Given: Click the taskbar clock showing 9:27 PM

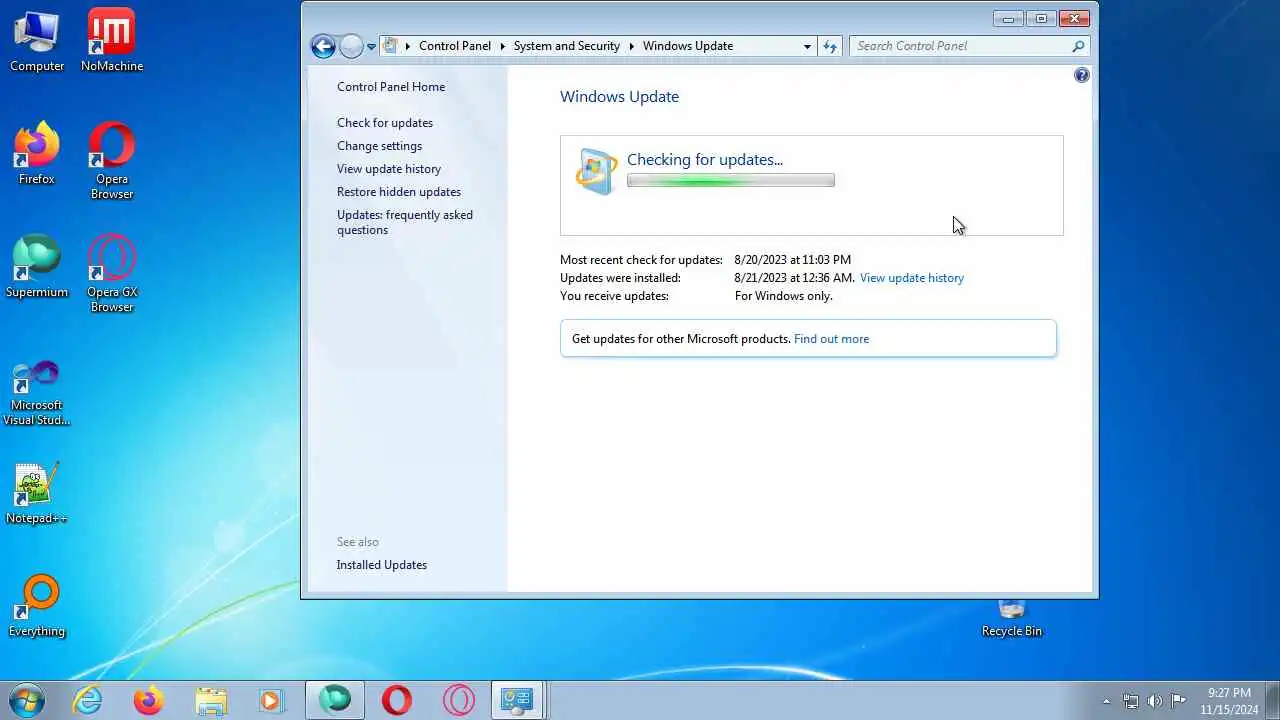Looking at the screenshot, I should coord(1229,701).
